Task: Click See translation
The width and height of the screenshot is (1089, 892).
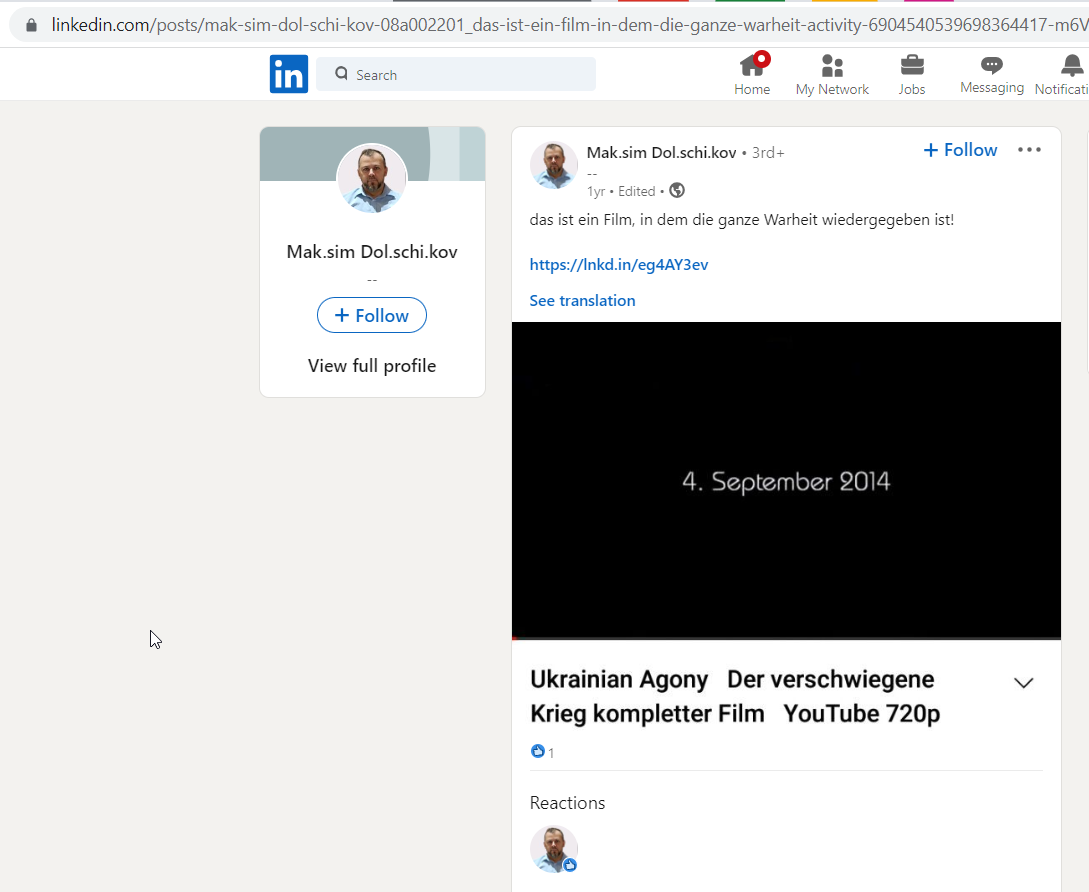Action: (582, 301)
